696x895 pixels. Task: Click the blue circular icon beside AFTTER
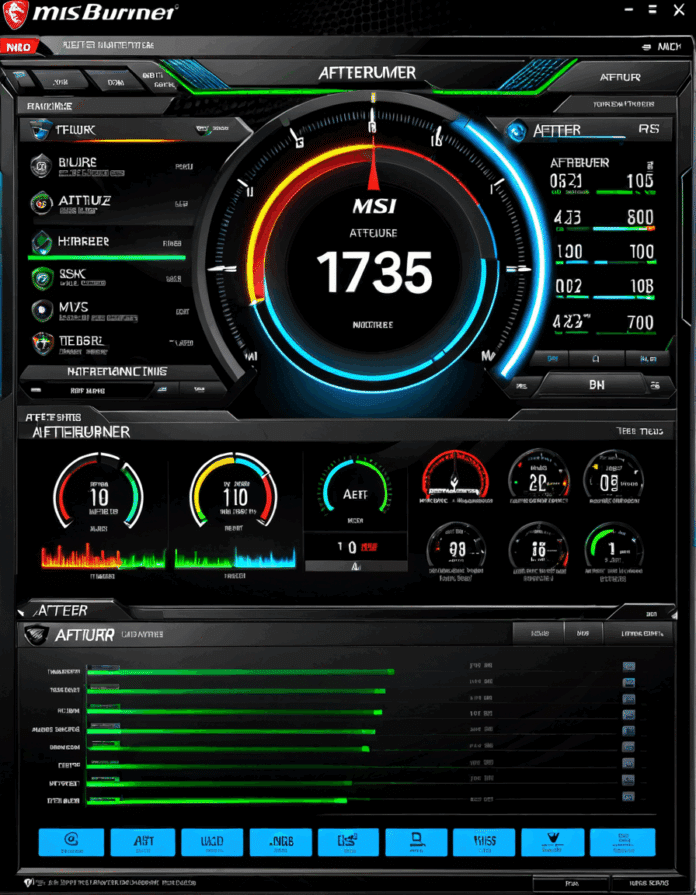coord(516,130)
